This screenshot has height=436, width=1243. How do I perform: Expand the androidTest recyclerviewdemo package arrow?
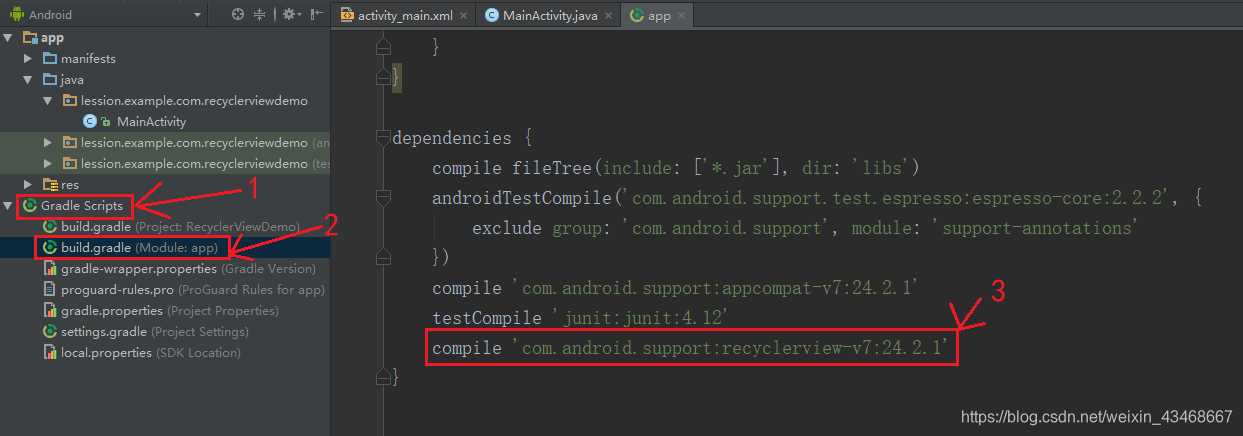pos(48,143)
